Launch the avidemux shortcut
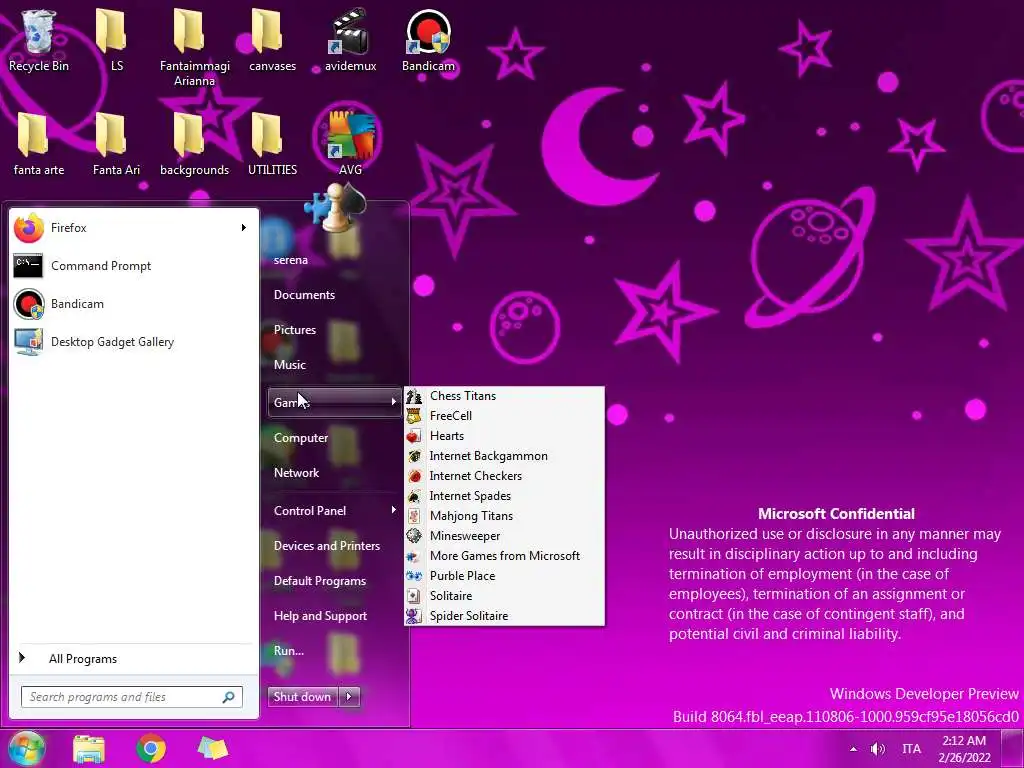Screen dimensions: 1024x768 350,40
